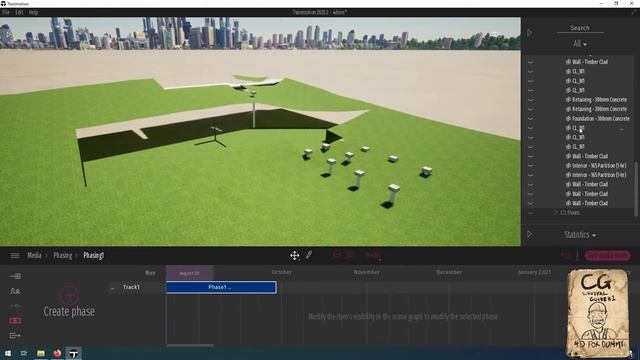Go to Phasing in the breadcrumb
Viewport: 640px width, 360px height.
click(62, 256)
